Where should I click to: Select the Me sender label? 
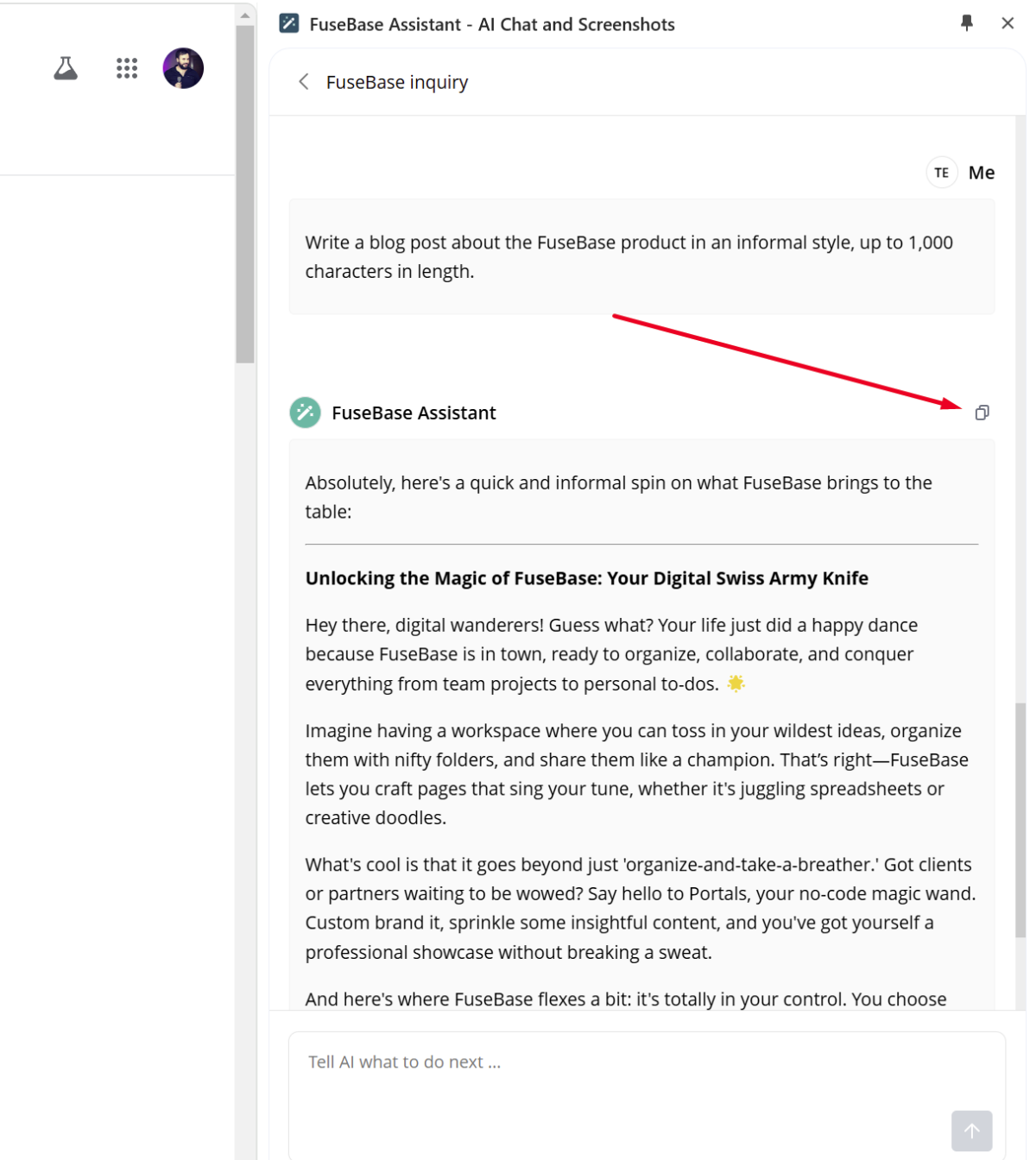(982, 172)
